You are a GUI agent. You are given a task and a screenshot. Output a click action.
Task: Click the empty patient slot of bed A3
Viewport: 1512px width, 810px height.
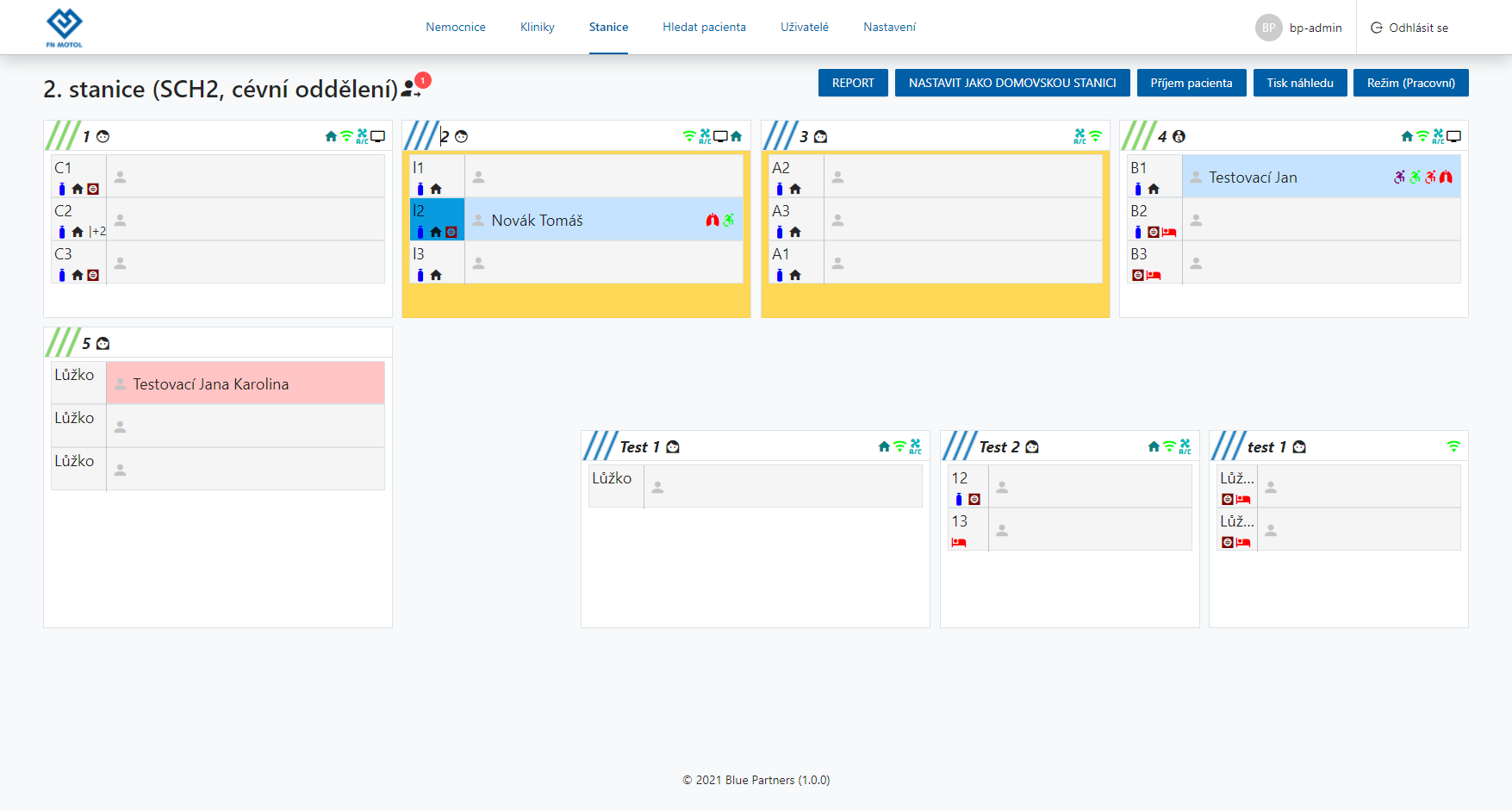click(x=962, y=220)
